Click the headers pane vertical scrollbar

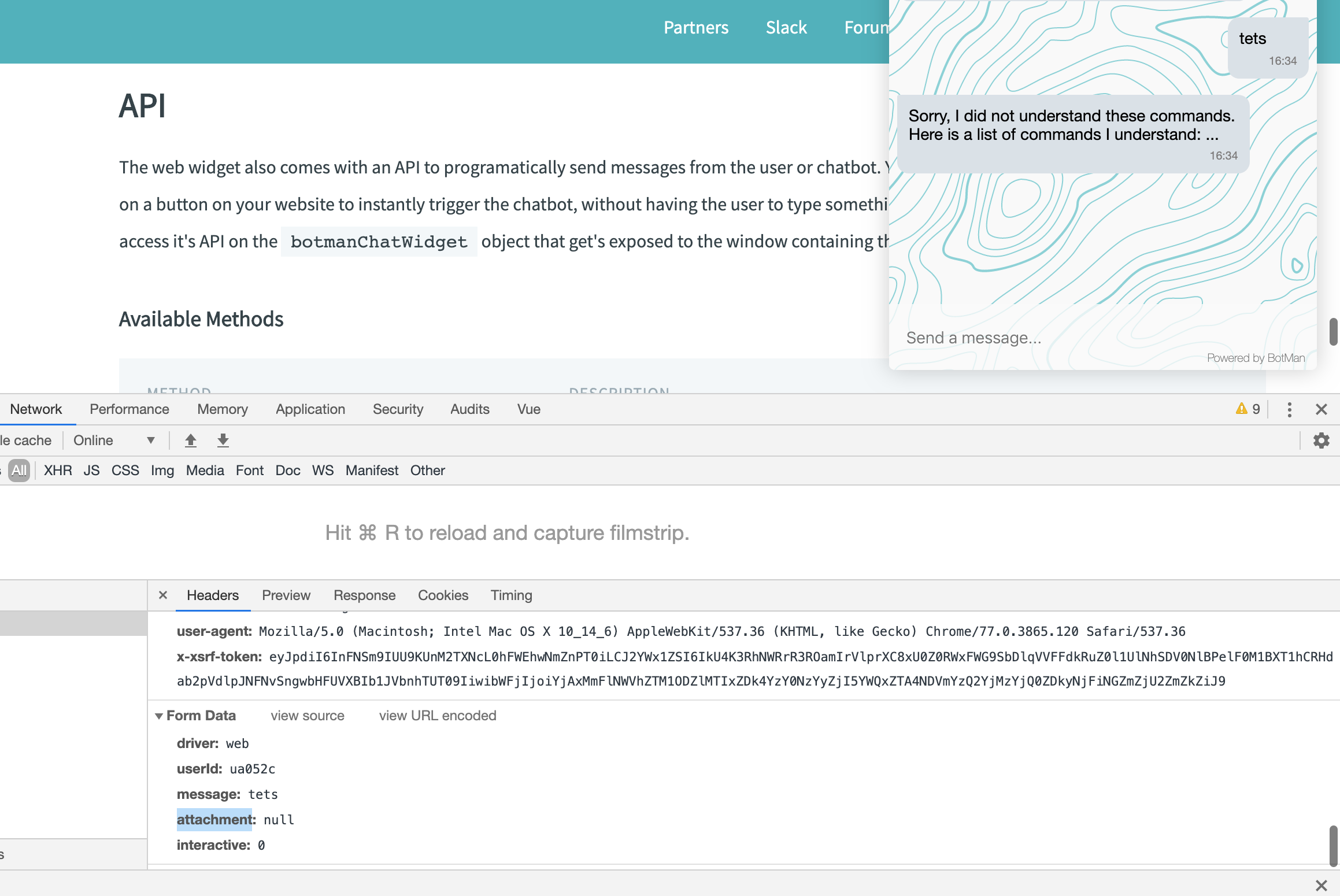pyautogui.click(x=1333, y=845)
